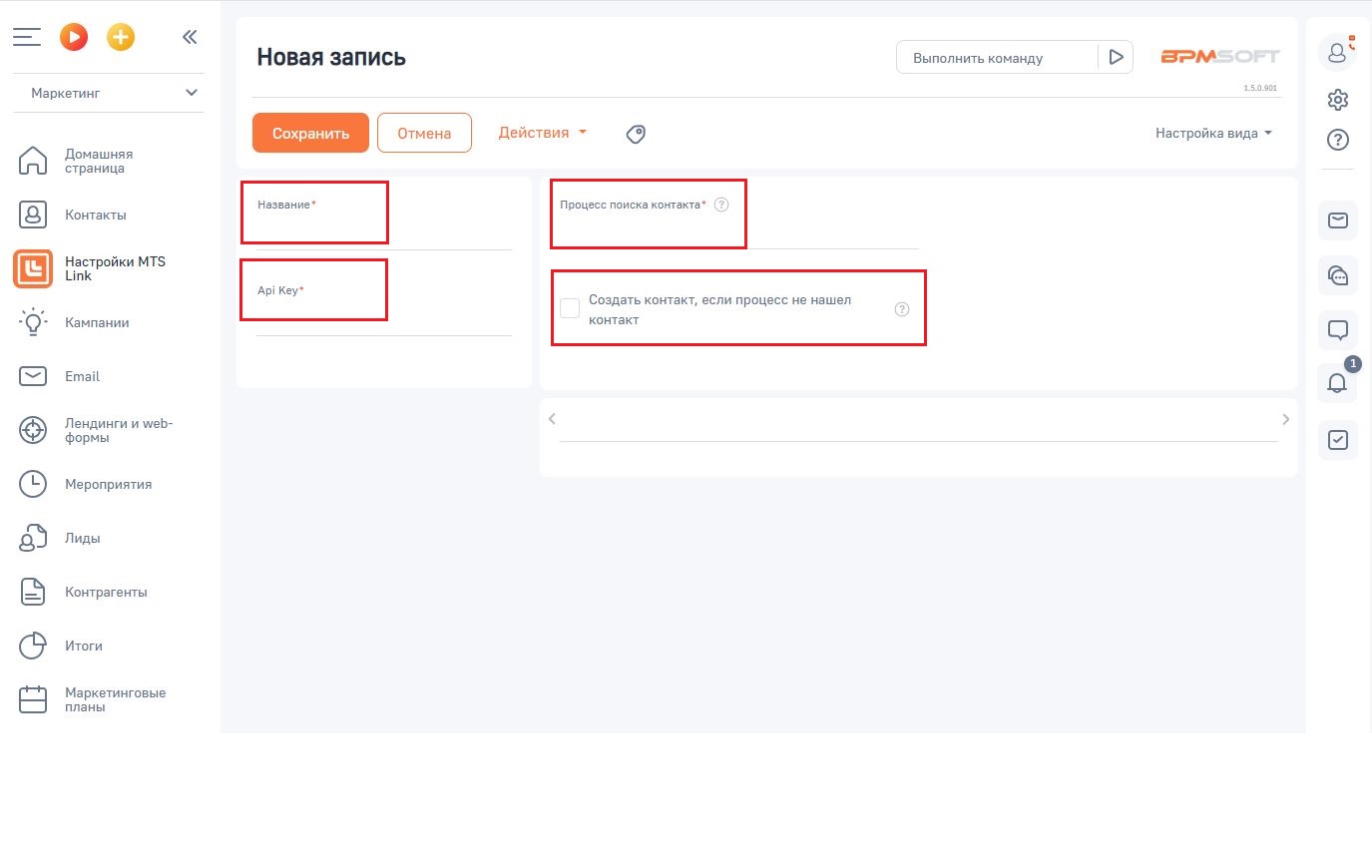The height and width of the screenshot is (868, 1372).
Task: Click the Отмена button
Action: pyautogui.click(x=424, y=133)
